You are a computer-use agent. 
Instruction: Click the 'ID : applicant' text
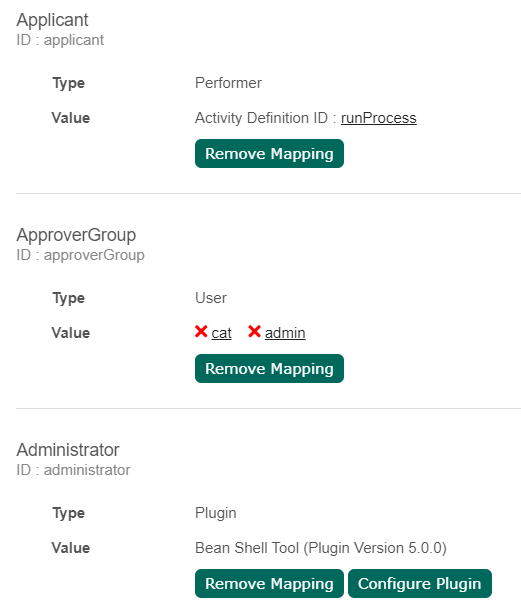click(x=60, y=40)
